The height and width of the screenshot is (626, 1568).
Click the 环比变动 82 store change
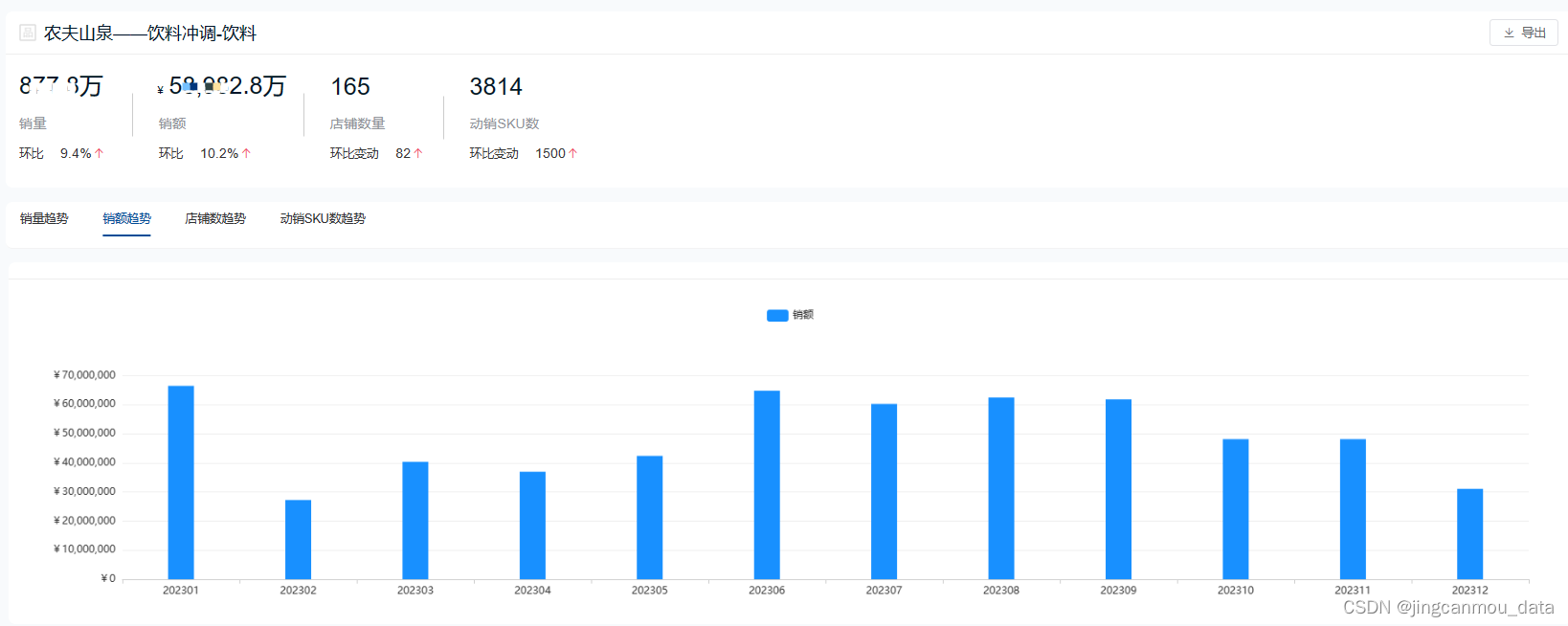376,153
